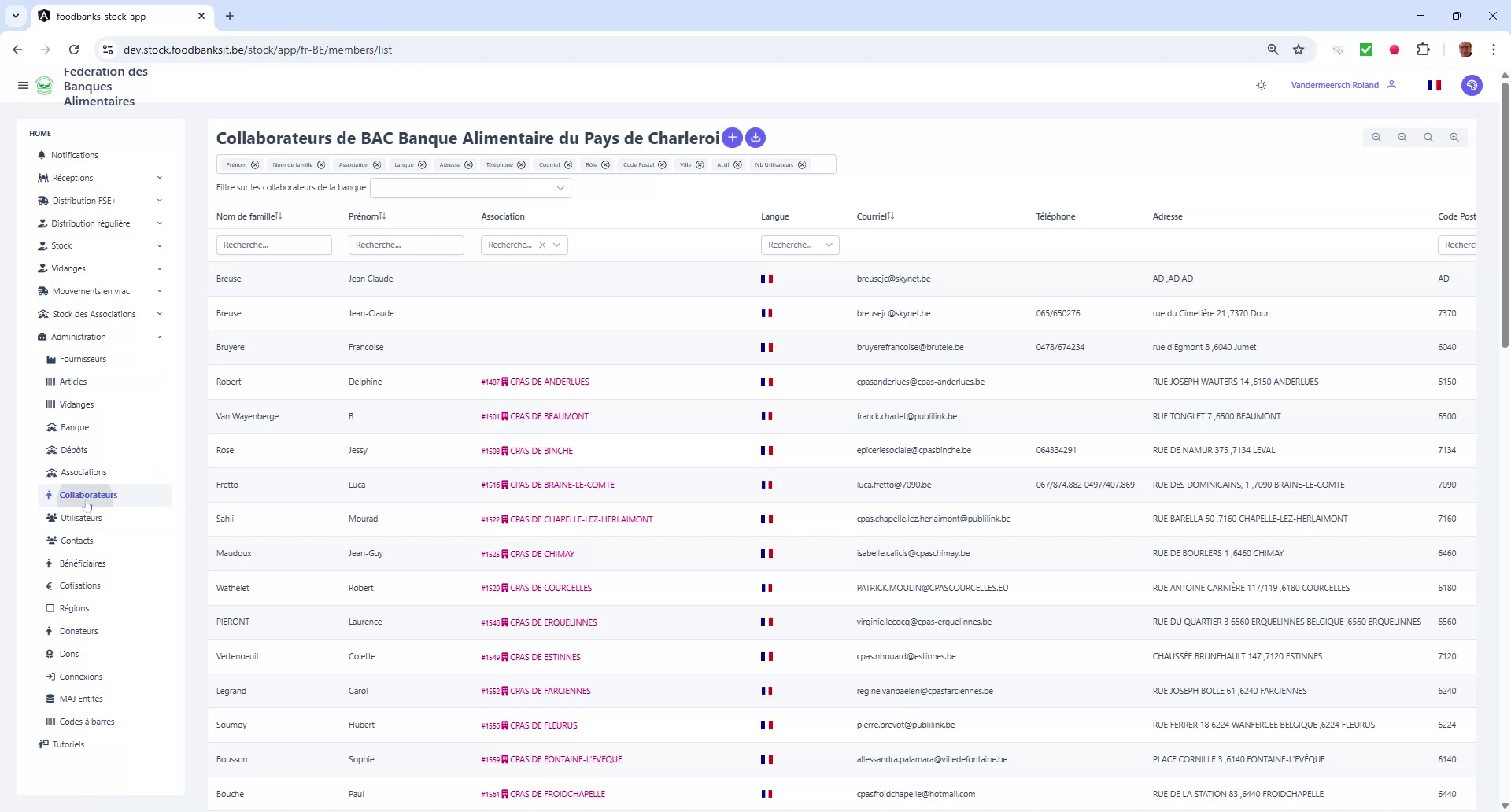Screen dimensions: 1511x812
Task: Click the Prénom search input field
Action: point(406,245)
